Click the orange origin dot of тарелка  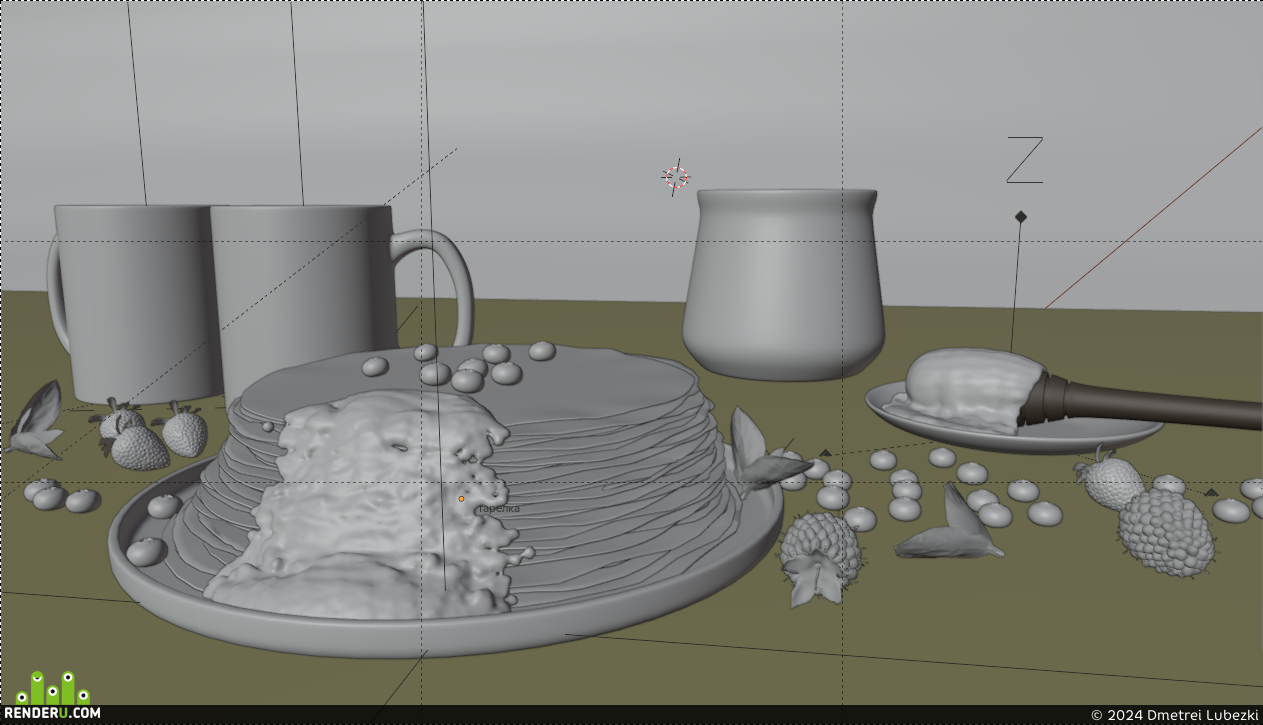461,499
